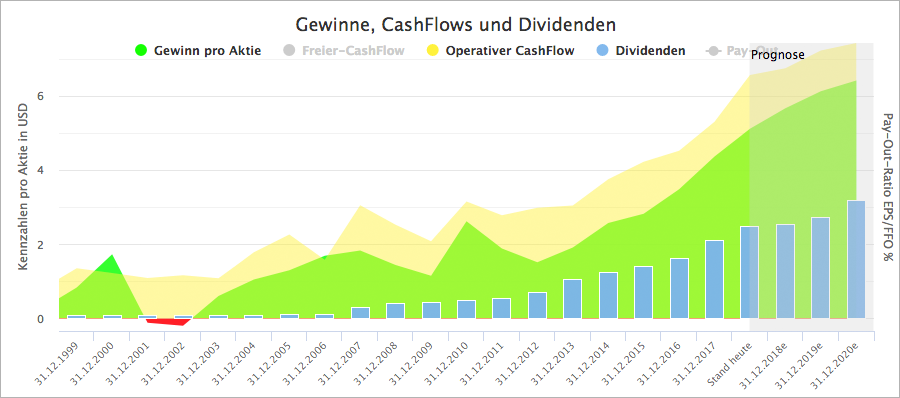The width and height of the screenshot is (900, 398).
Task: Toggle the Operativer CashFlow legend entry
Action: coord(501,51)
